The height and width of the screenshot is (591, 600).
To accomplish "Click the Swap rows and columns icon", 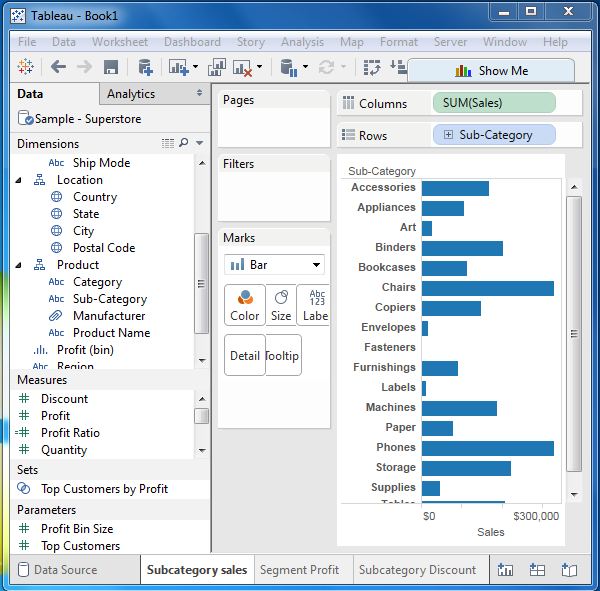I will [x=372, y=67].
